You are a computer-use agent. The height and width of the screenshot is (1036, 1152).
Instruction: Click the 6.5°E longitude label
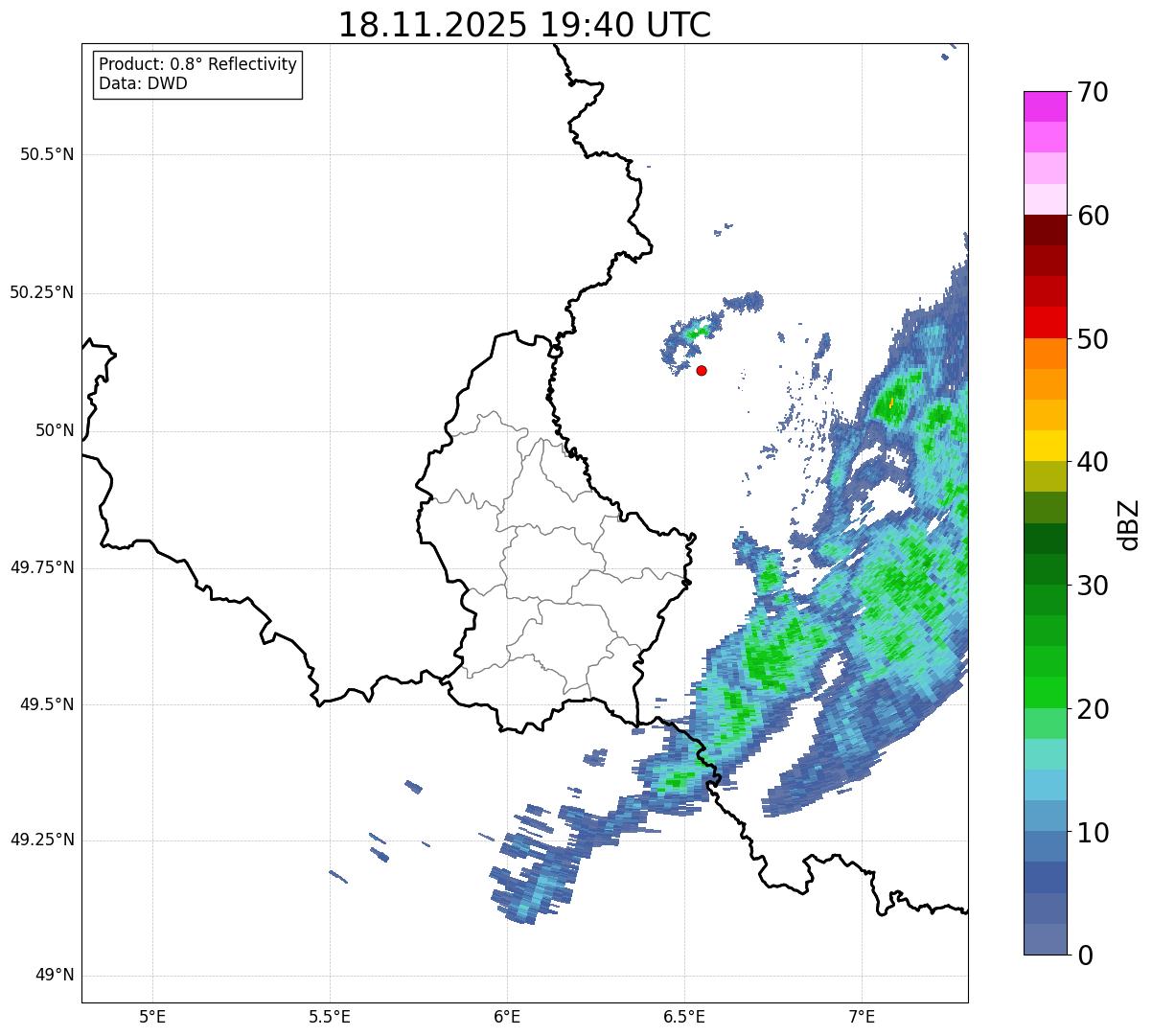(x=684, y=1016)
